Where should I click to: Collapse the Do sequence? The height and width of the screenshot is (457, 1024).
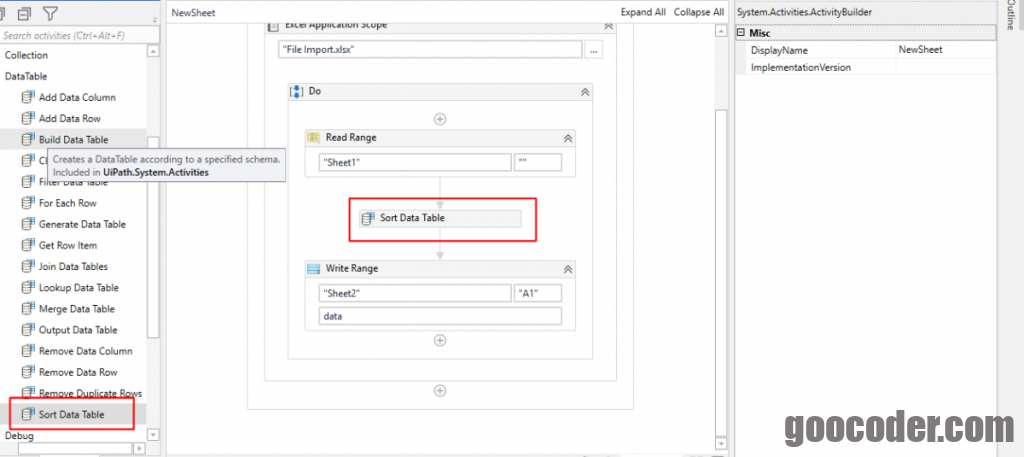pyautogui.click(x=585, y=92)
